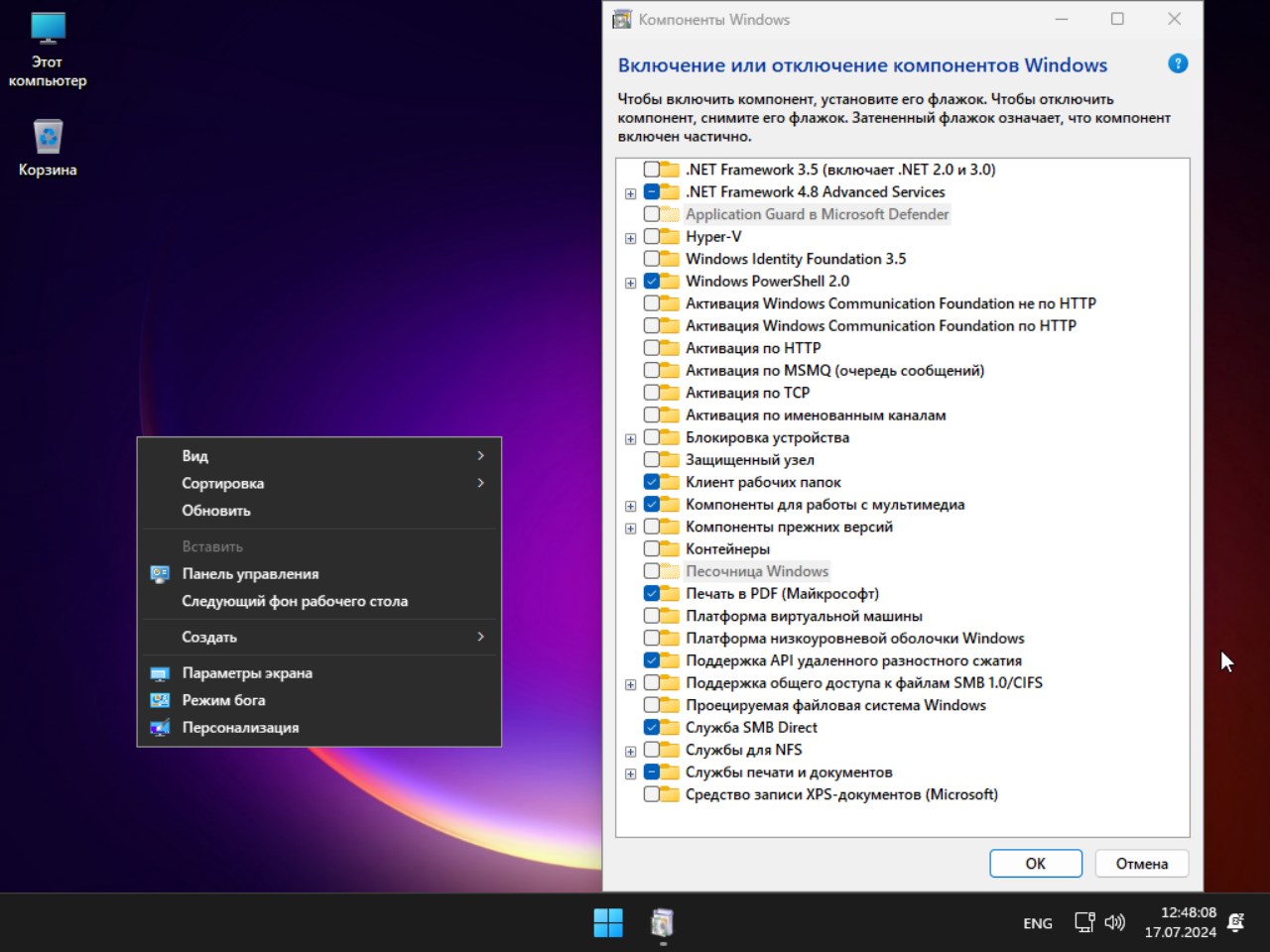1270x952 pixels.
Task: Expand .NET Framework 4.8 Advanced Services node
Action: point(630,193)
